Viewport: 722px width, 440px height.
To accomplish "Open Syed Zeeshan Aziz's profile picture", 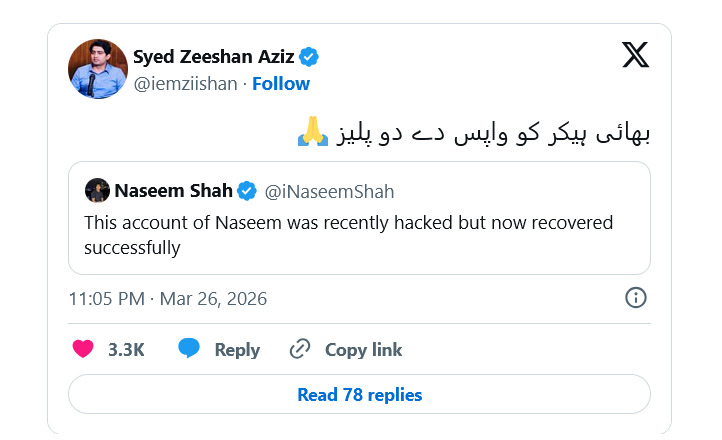I will (98, 69).
